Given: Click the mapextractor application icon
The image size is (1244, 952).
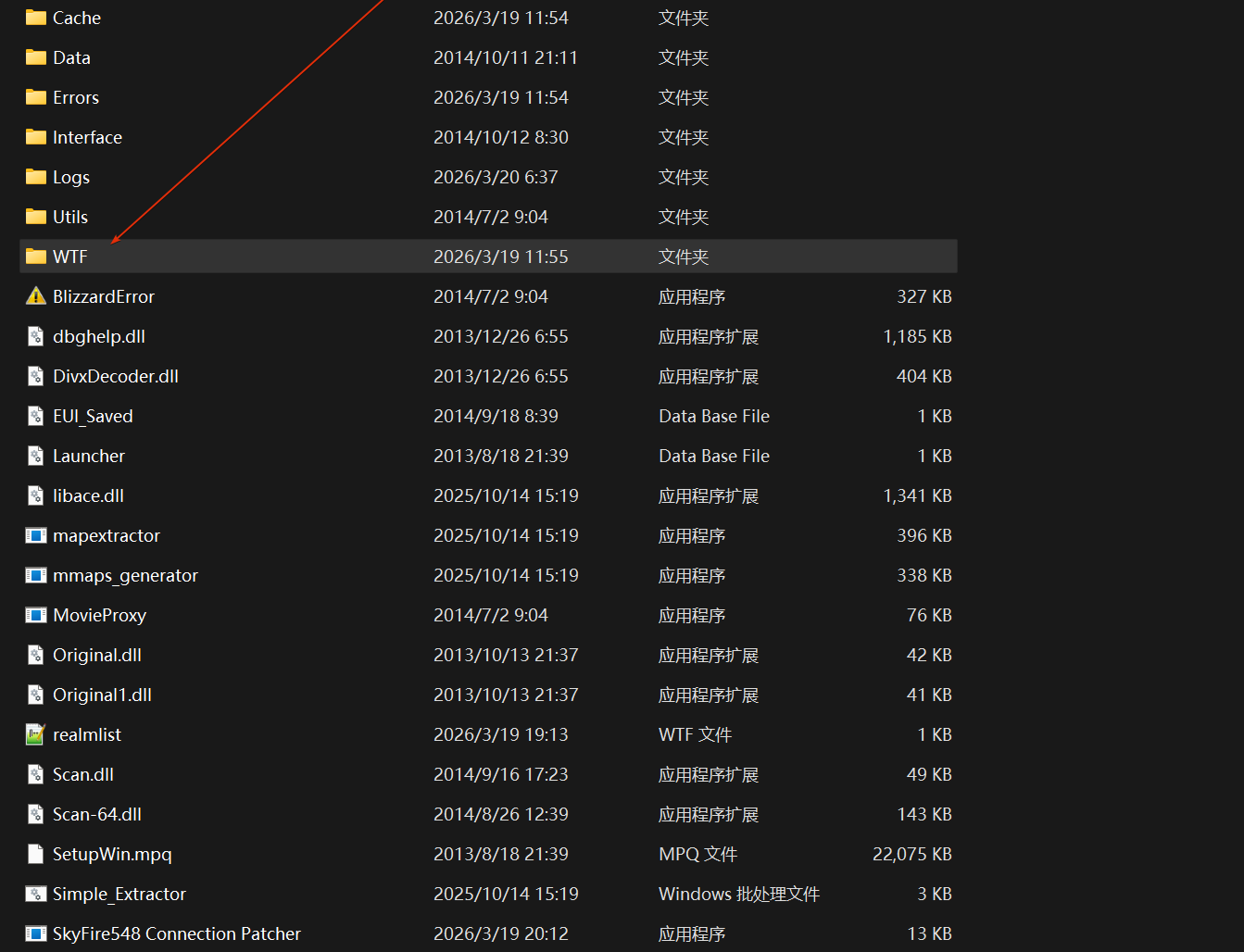Looking at the screenshot, I should pyautogui.click(x=35, y=535).
